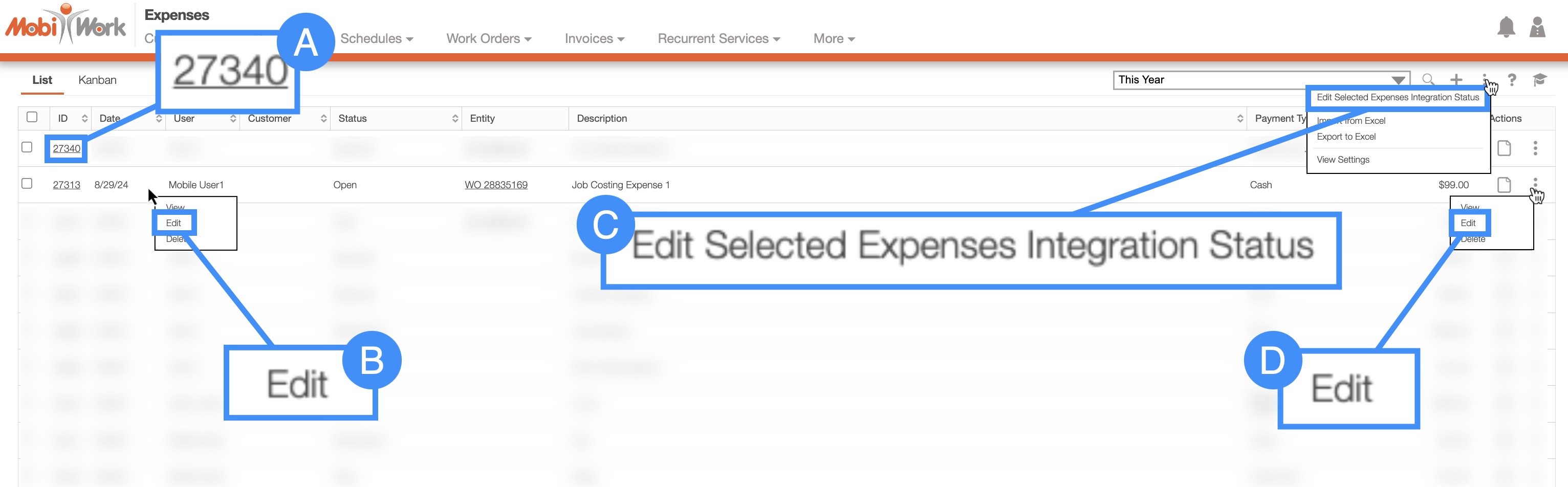Open three-dot actions menu for expense 27340
The width and height of the screenshot is (1568, 487).
pyautogui.click(x=1535, y=148)
